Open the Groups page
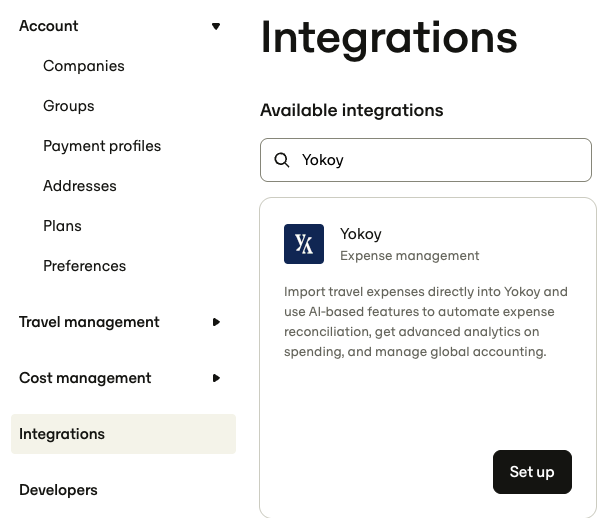This screenshot has height=518, width=601. pos(69,106)
